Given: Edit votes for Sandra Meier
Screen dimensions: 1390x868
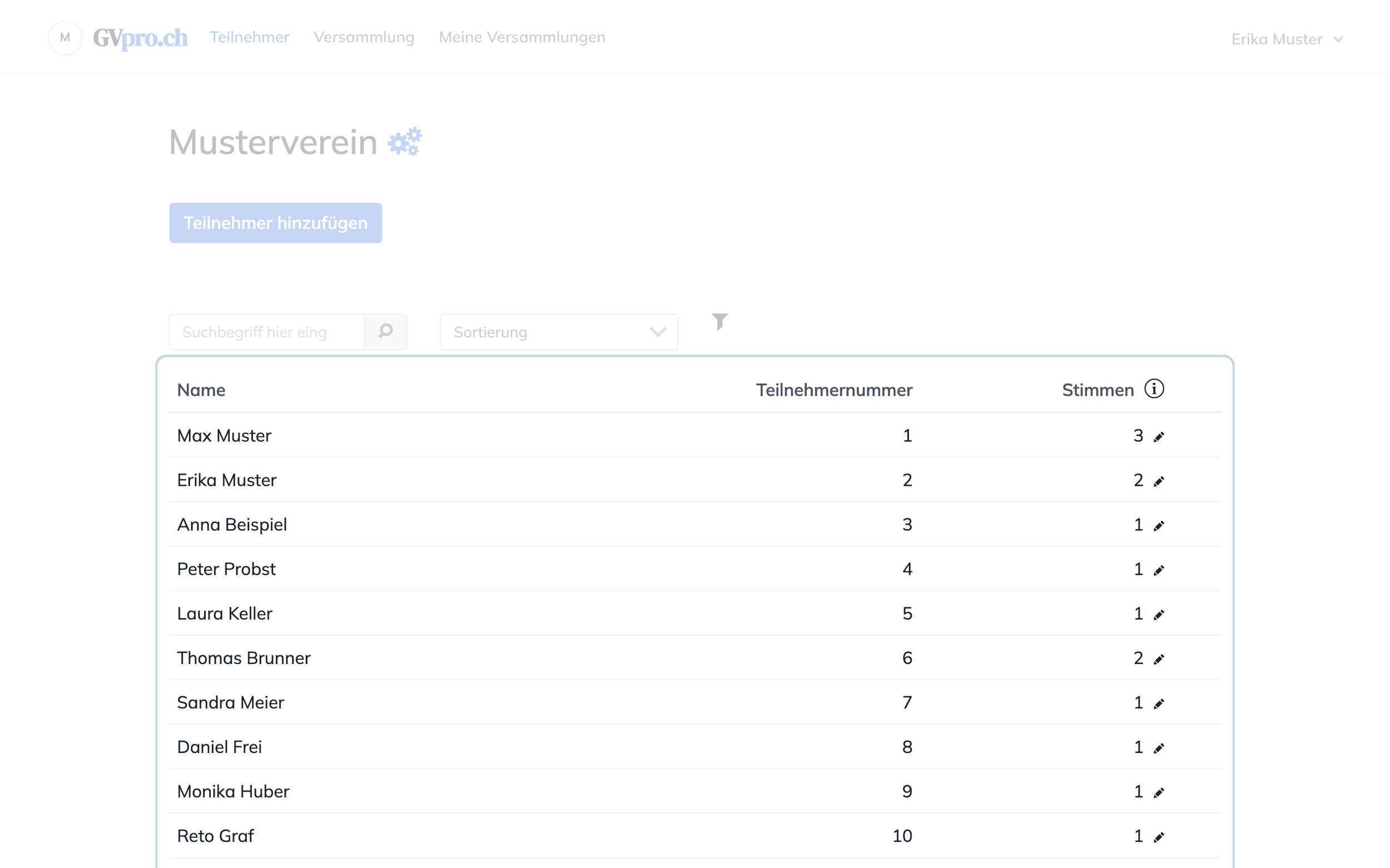Looking at the screenshot, I should [x=1159, y=704].
